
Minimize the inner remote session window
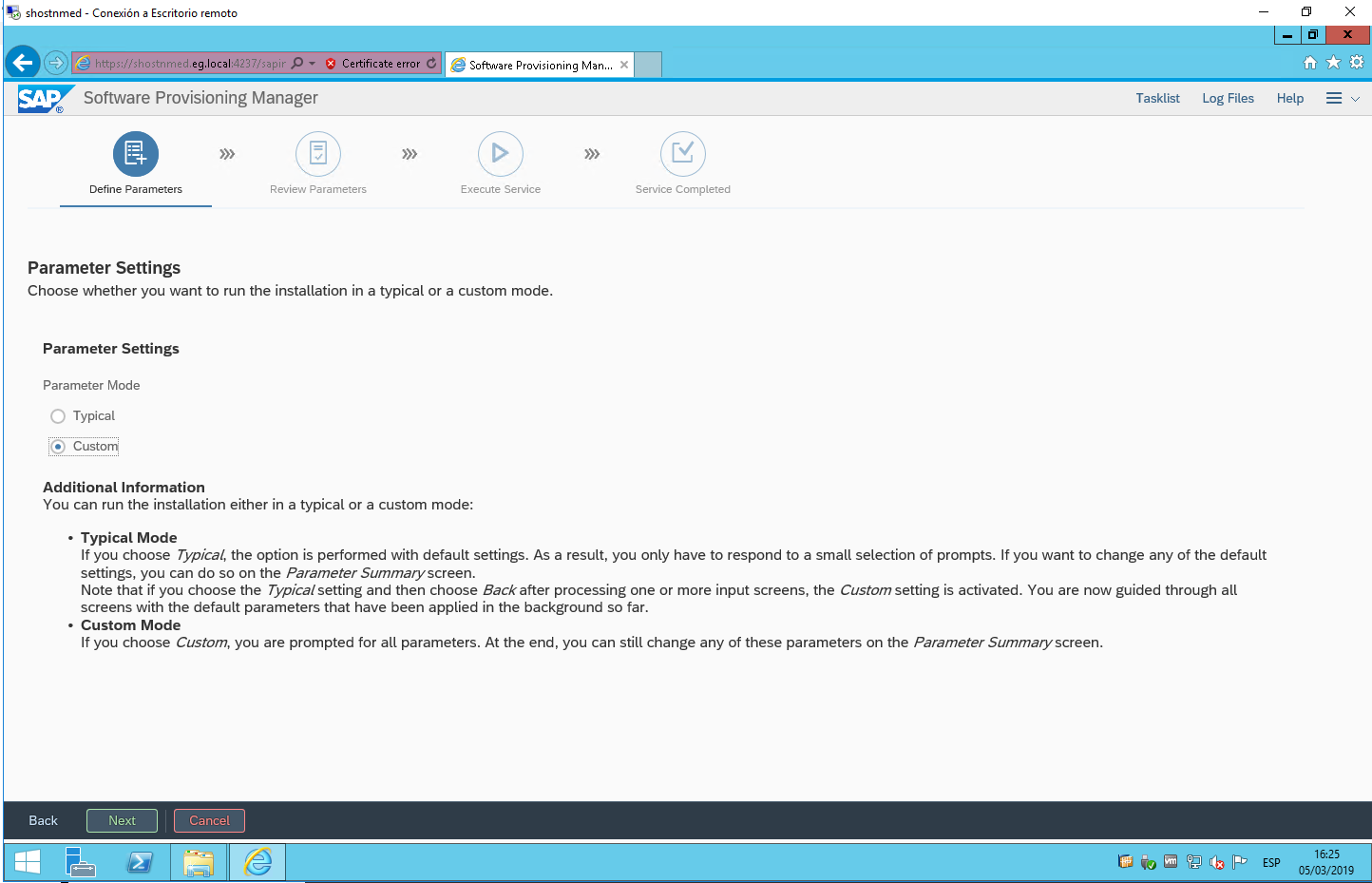pyautogui.click(x=1286, y=35)
